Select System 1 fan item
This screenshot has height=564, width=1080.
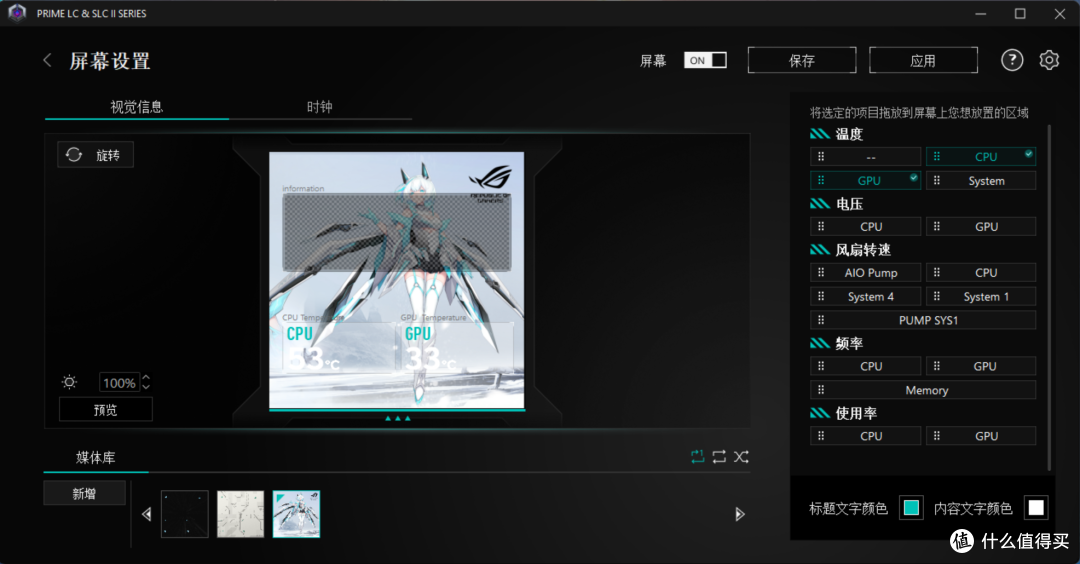[981, 296]
